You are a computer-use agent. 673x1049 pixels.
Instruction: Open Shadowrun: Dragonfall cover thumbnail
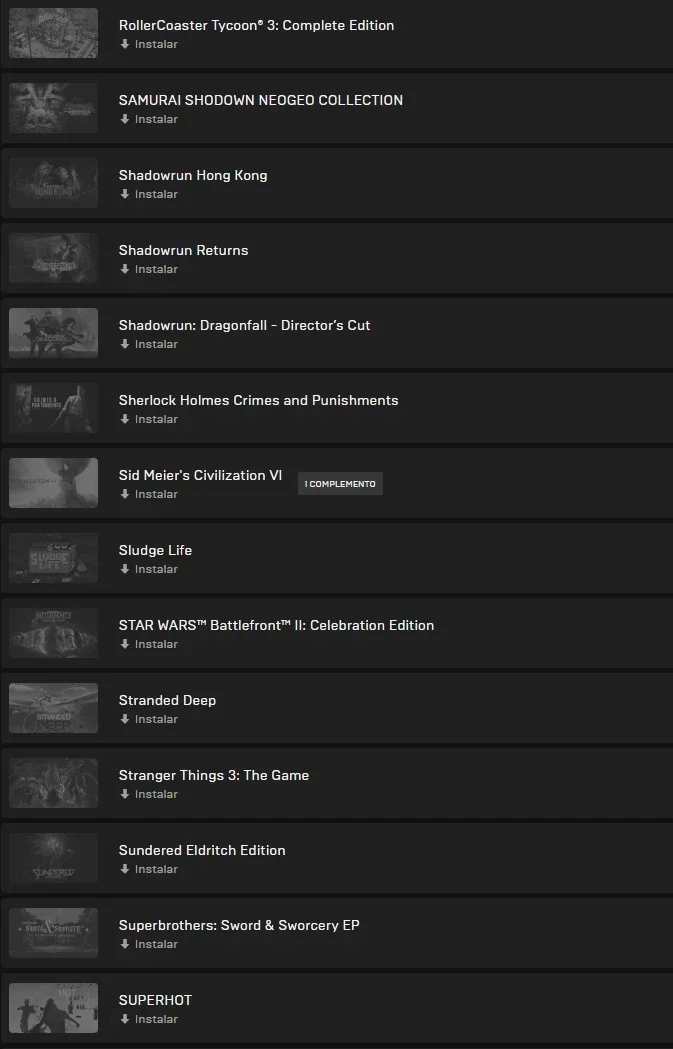point(54,332)
